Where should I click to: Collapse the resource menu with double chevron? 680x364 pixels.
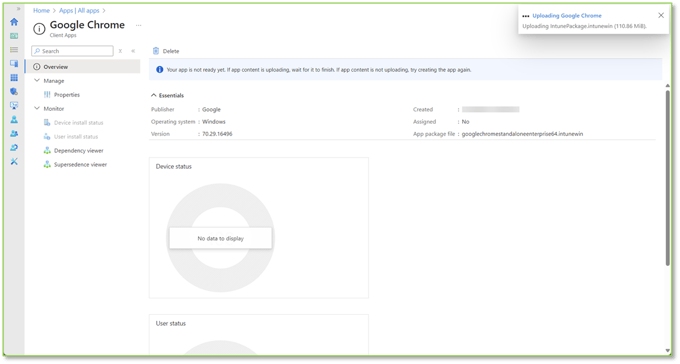click(x=133, y=51)
